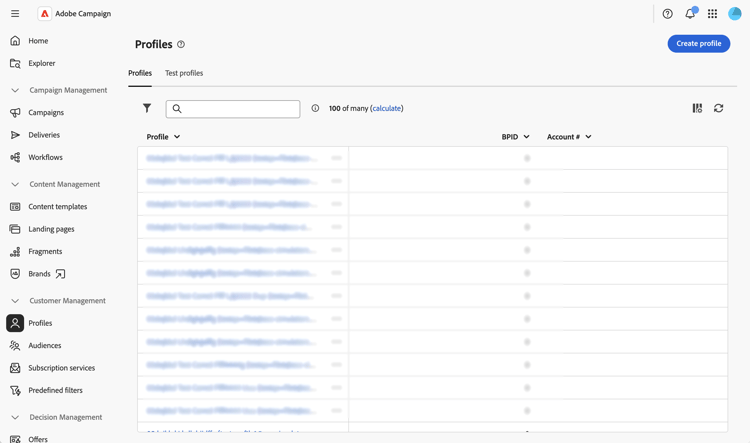Click the Landing pages icon
The width and height of the screenshot is (750, 443).
click(15, 229)
